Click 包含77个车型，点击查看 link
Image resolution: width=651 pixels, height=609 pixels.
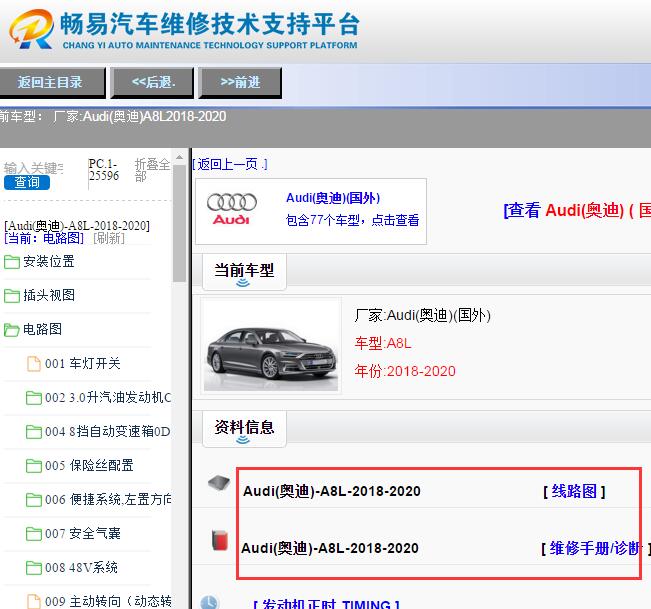pos(352,220)
